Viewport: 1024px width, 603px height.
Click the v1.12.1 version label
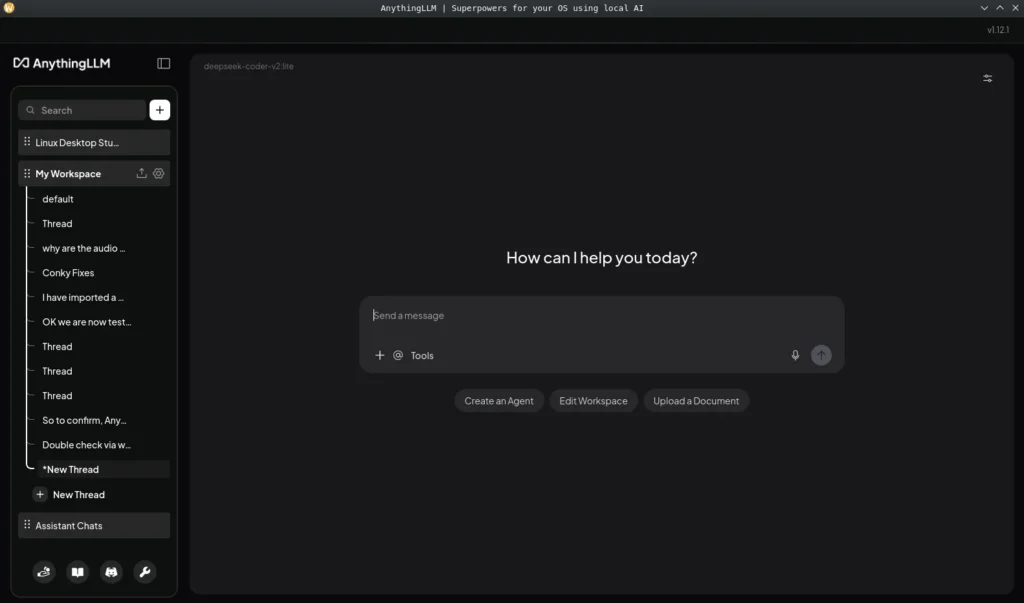998,30
